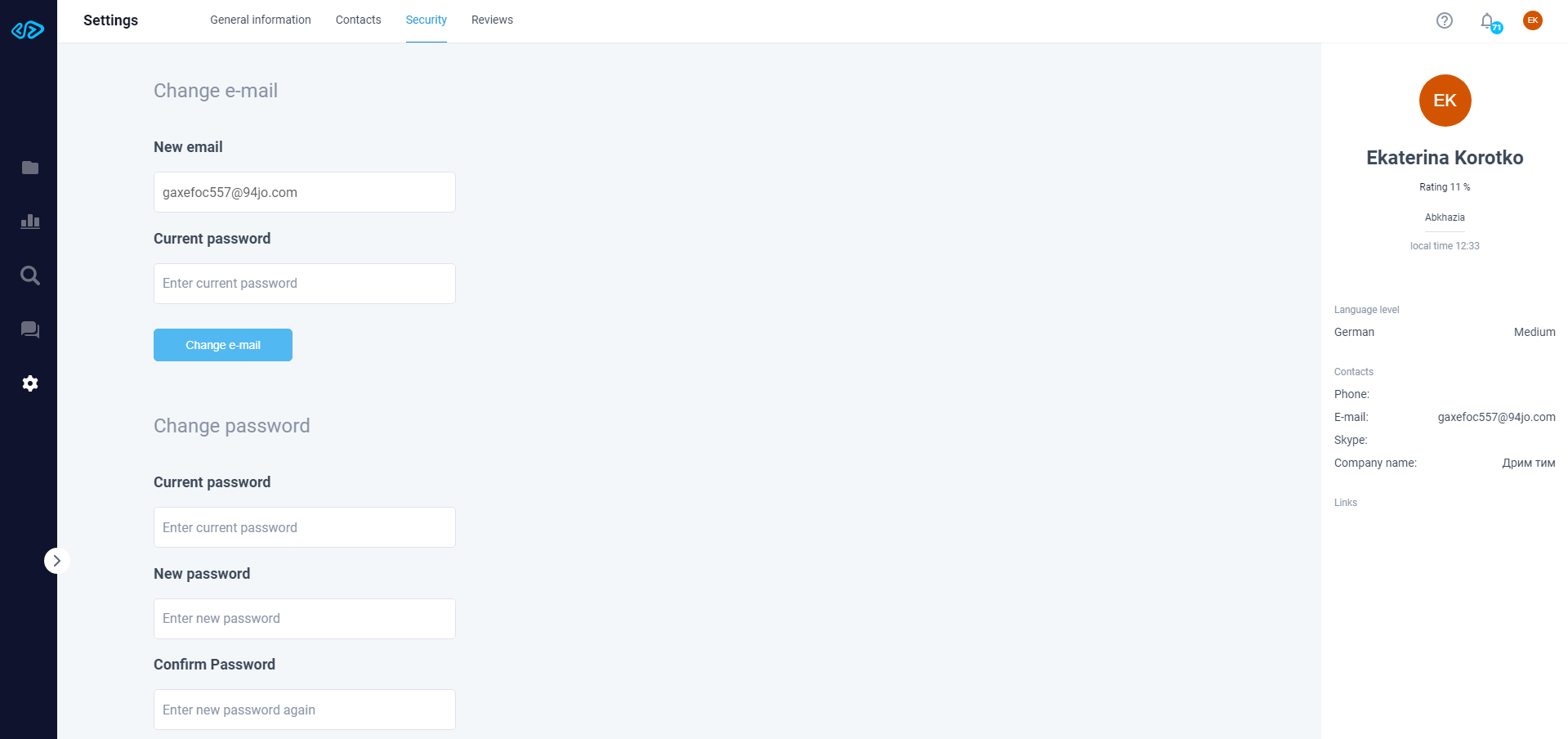Click the profile e-mail gaxefoc557@94jo.com
This screenshot has height=739, width=1568.
click(x=1496, y=417)
